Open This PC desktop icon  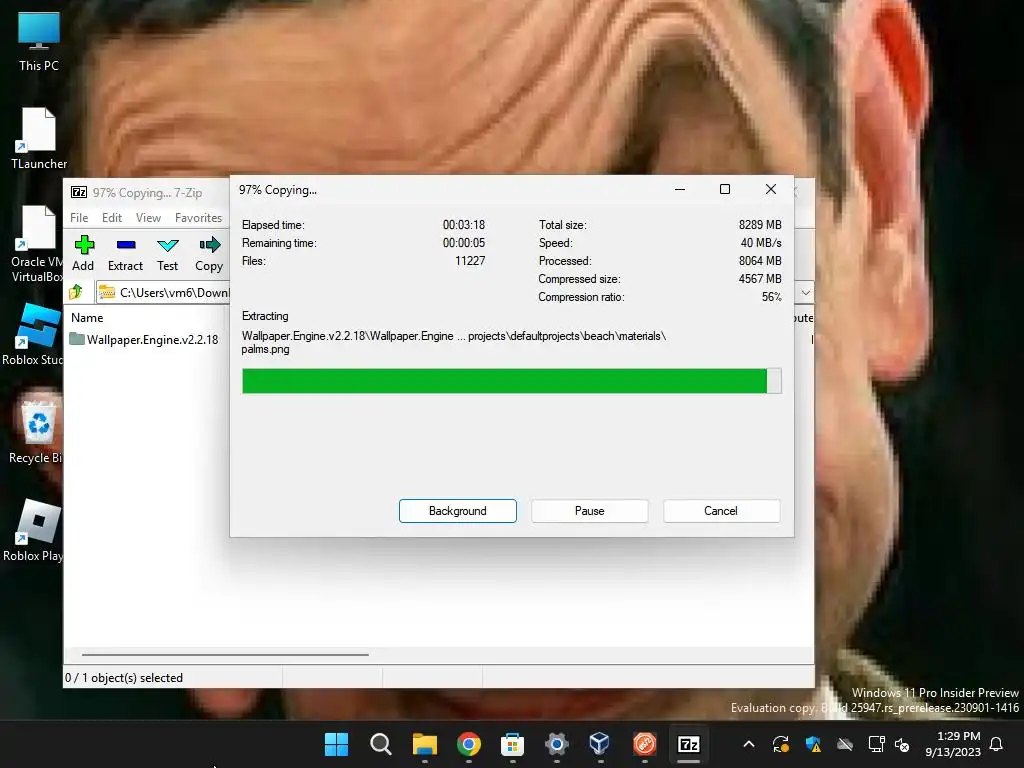(x=39, y=42)
